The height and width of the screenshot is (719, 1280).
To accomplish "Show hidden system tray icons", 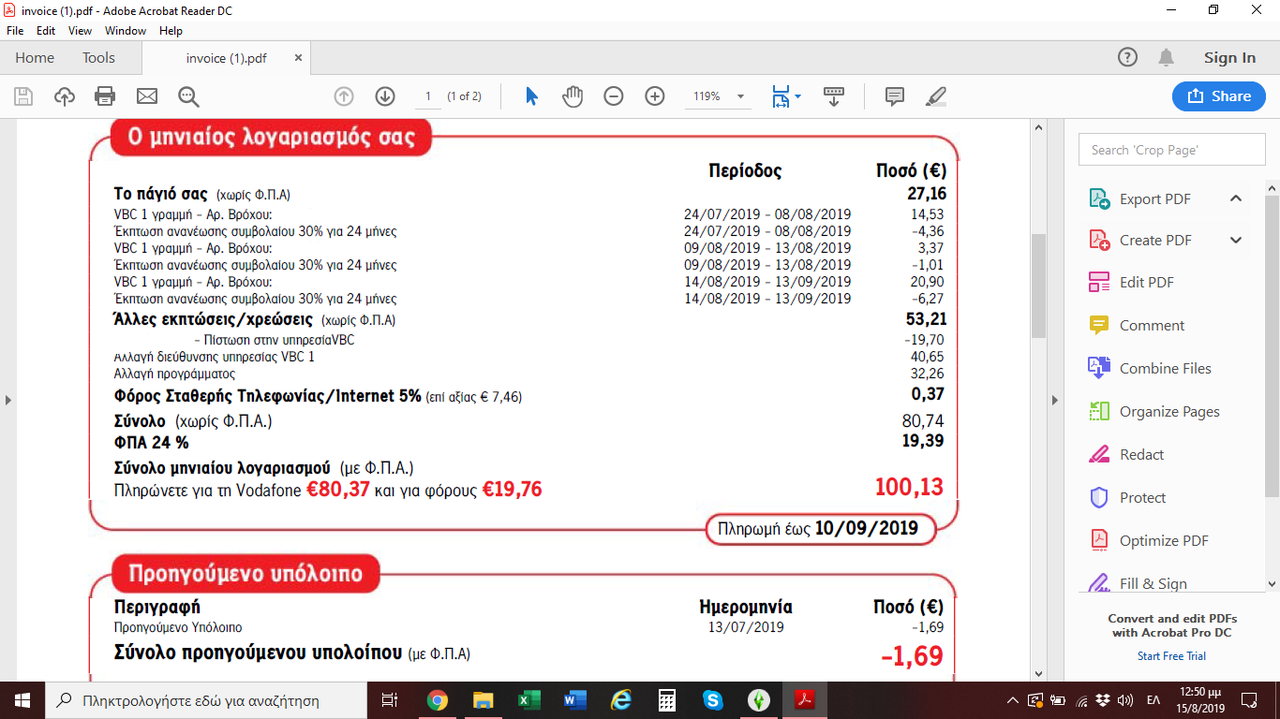I will (1013, 700).
